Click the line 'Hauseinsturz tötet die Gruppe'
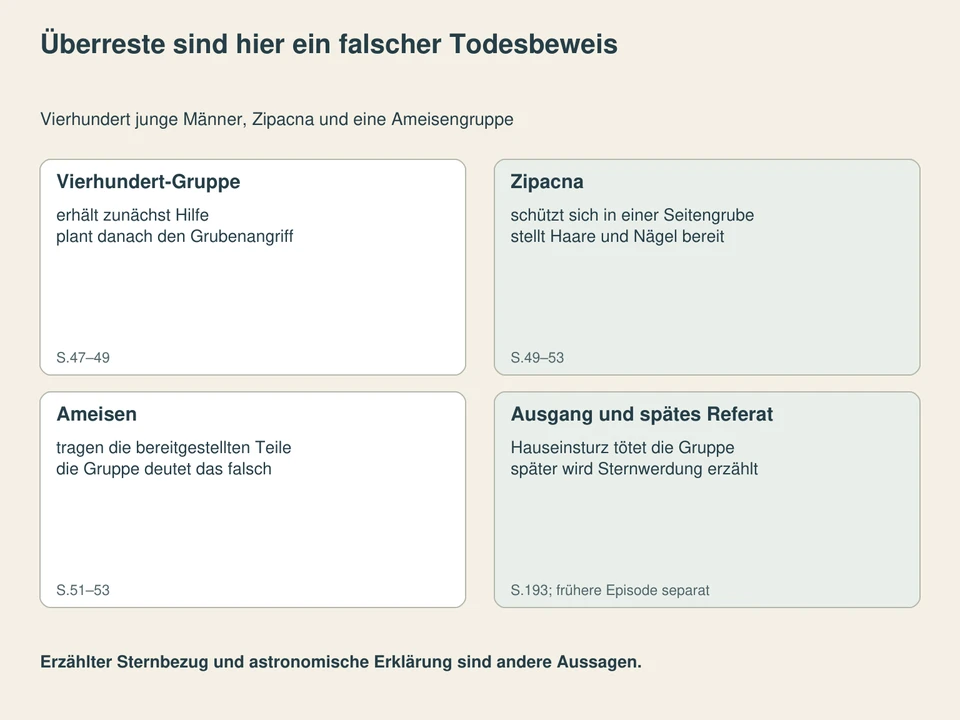The image size is (960, 720). pyautogui.click(x=622, y=448)
